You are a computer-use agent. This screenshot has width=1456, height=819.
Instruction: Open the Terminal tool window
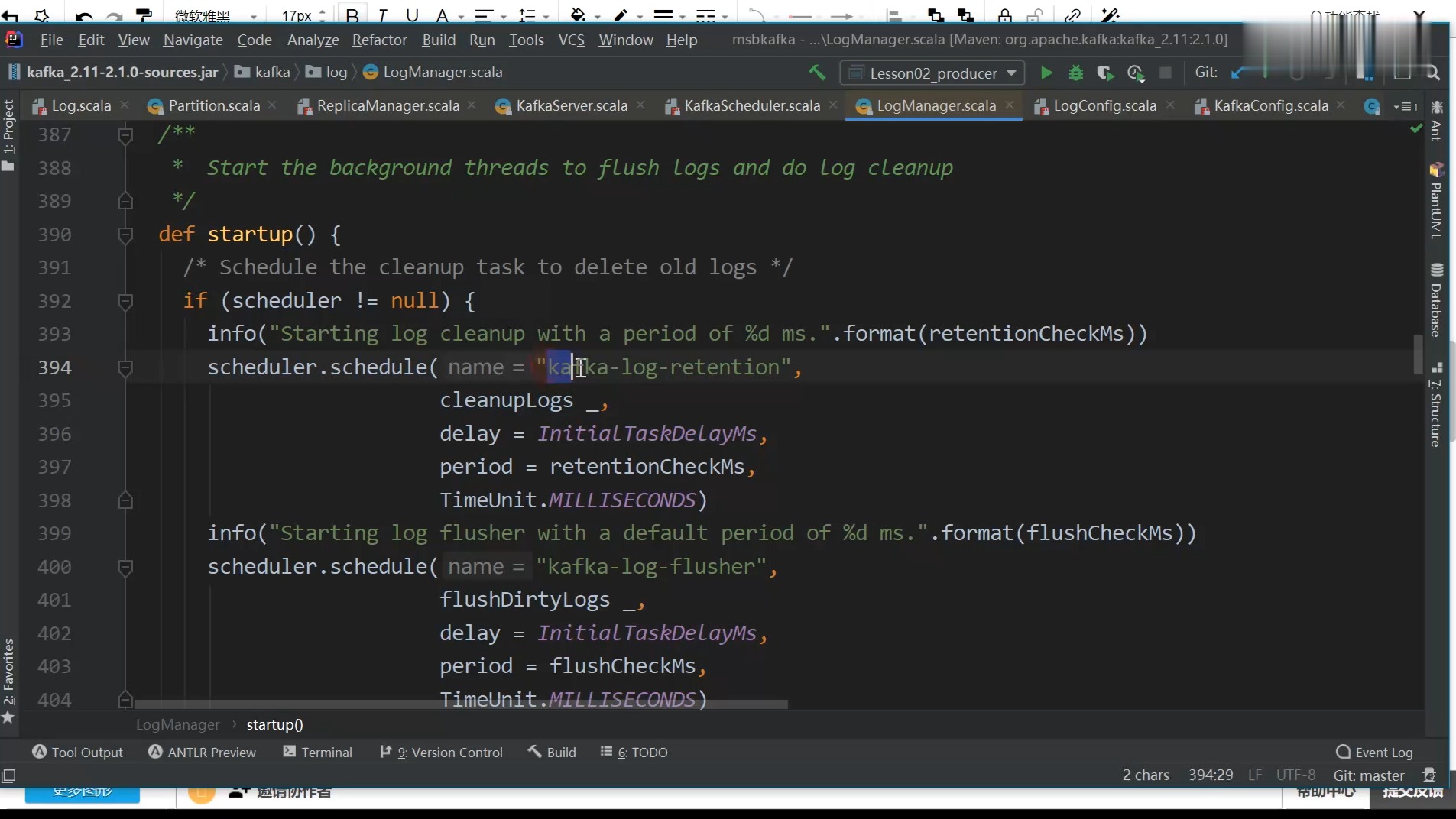click(317, 753)
